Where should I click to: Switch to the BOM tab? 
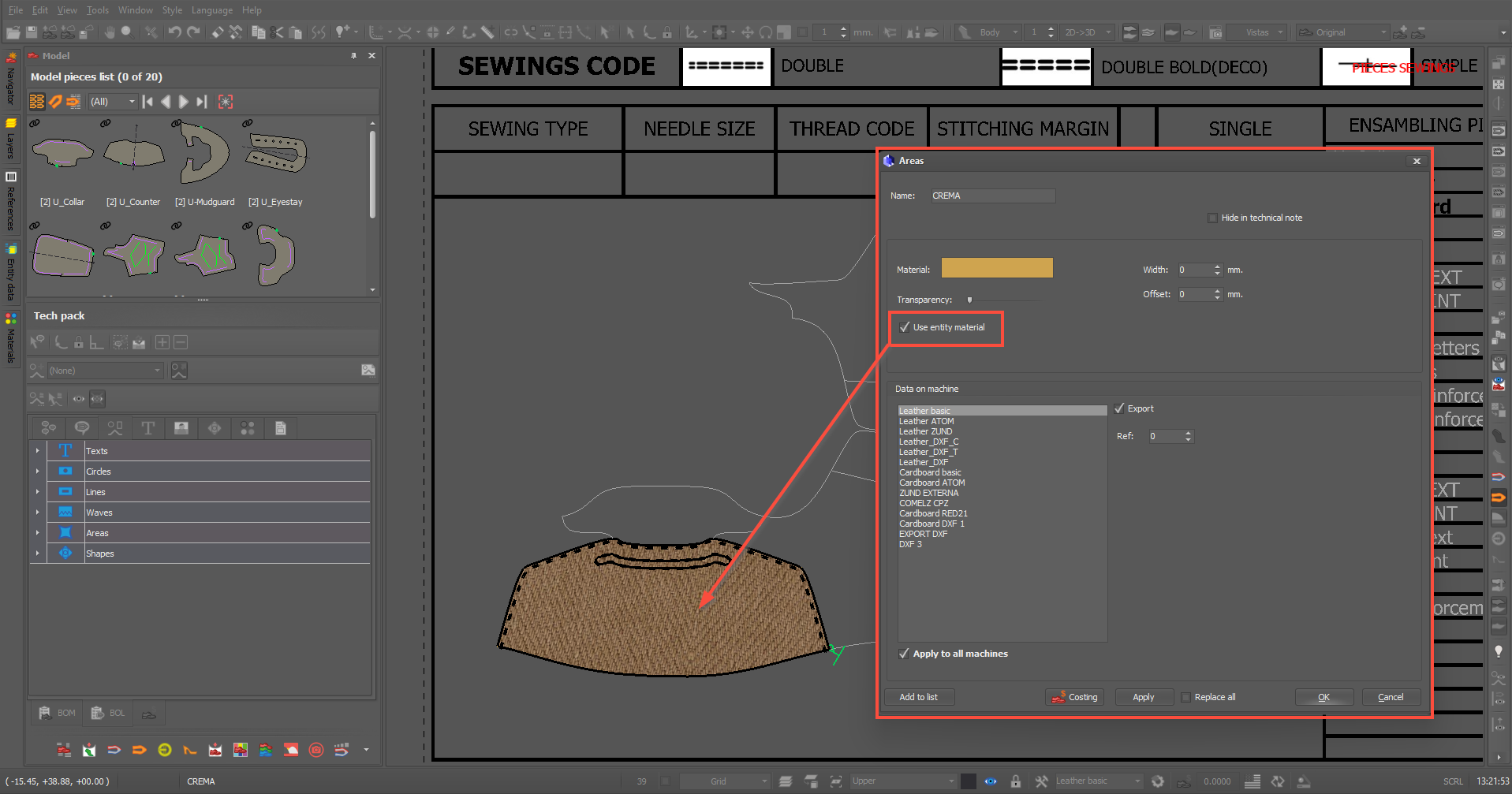click(x=58, y=713)
